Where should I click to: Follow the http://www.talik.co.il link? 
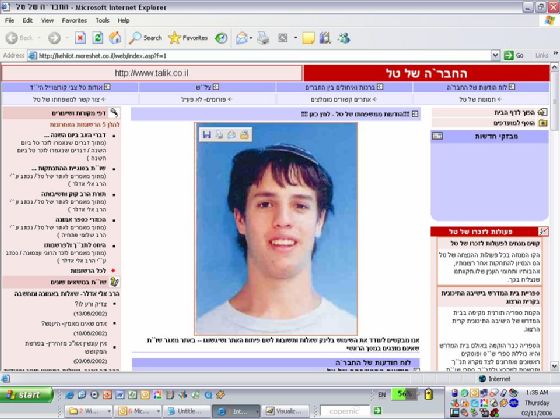pyautogui.click(x=151, y=73)
